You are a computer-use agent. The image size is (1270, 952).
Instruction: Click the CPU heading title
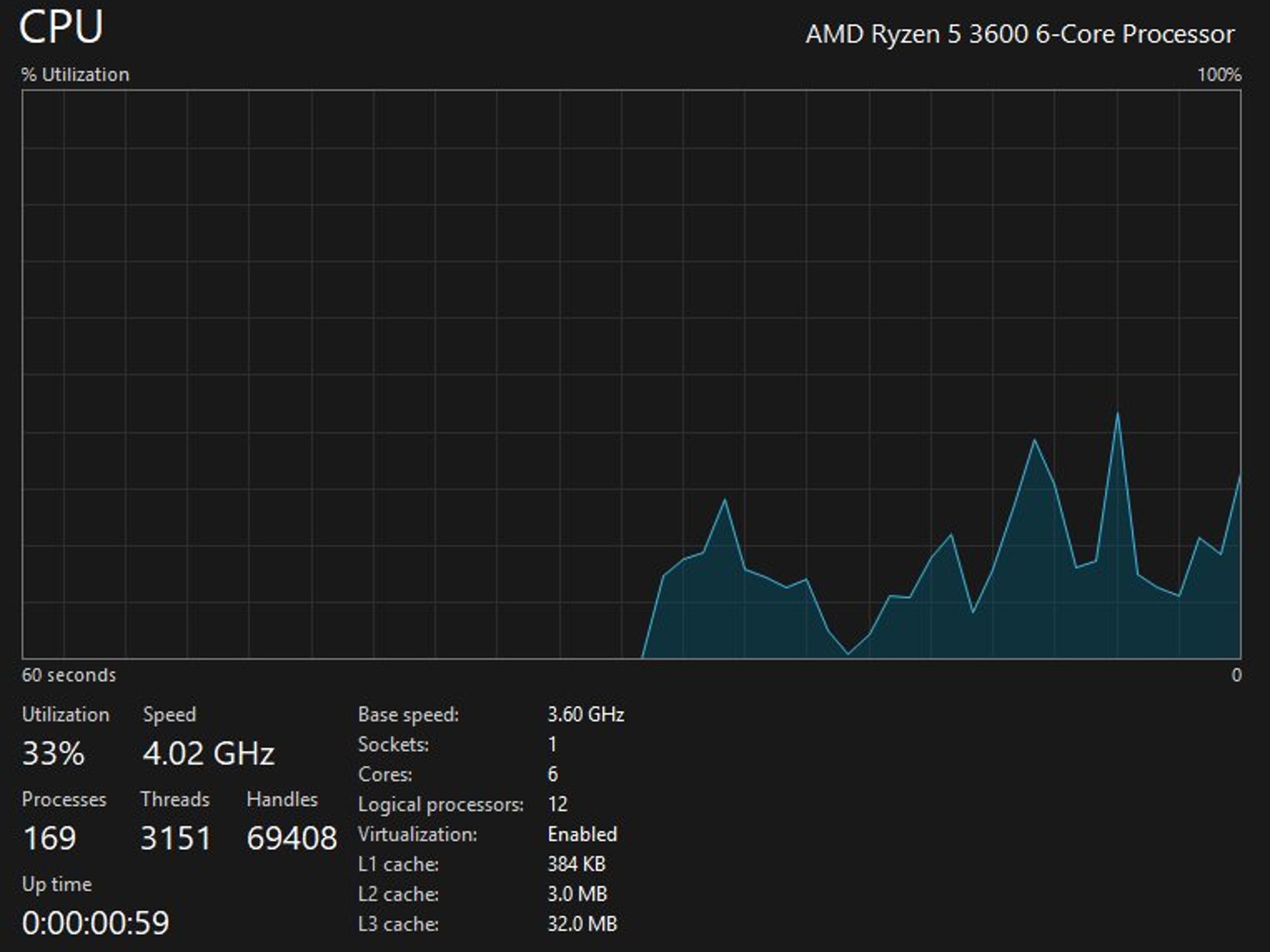(61, 27)
